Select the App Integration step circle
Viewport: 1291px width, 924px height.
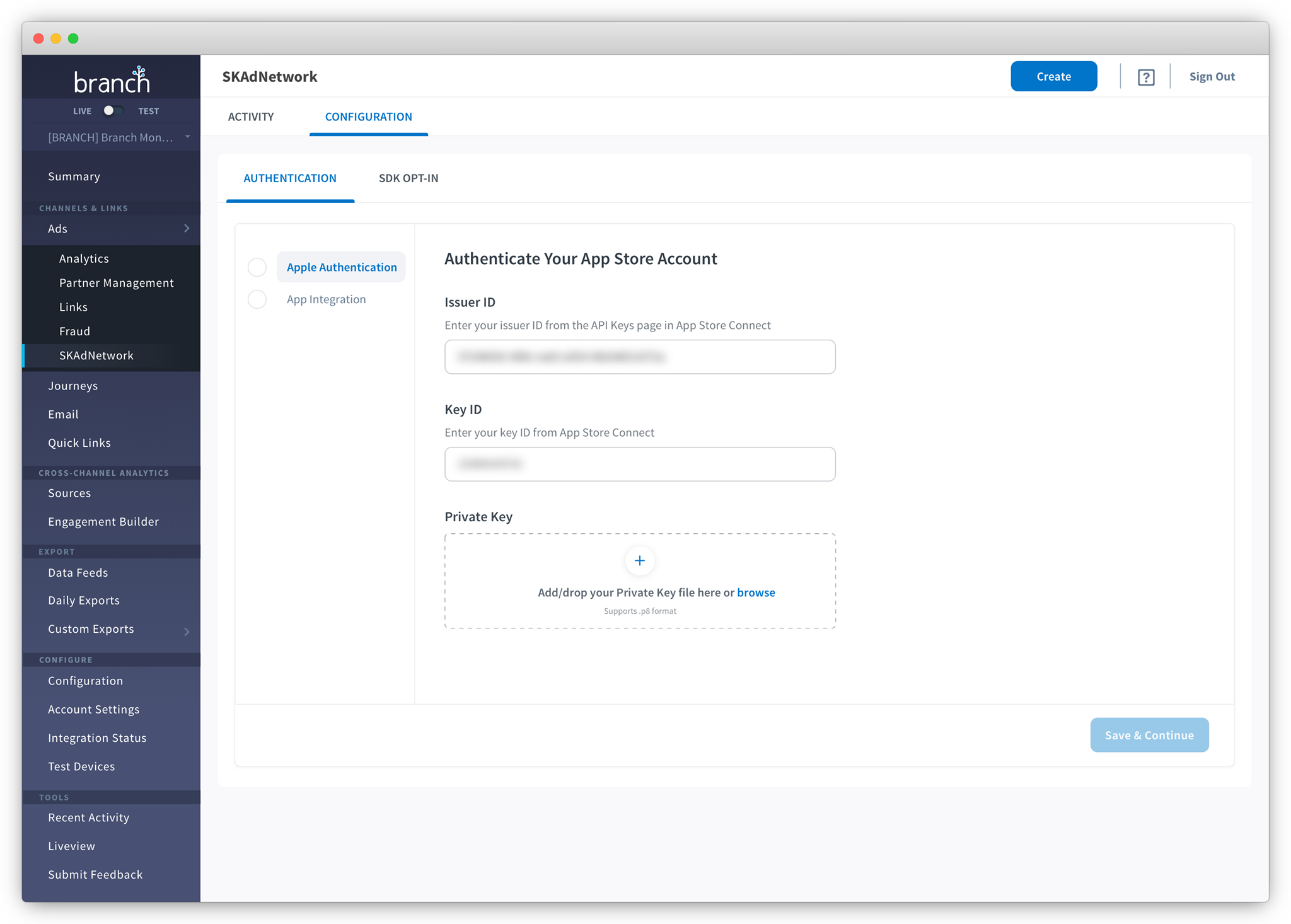(257, 299)
